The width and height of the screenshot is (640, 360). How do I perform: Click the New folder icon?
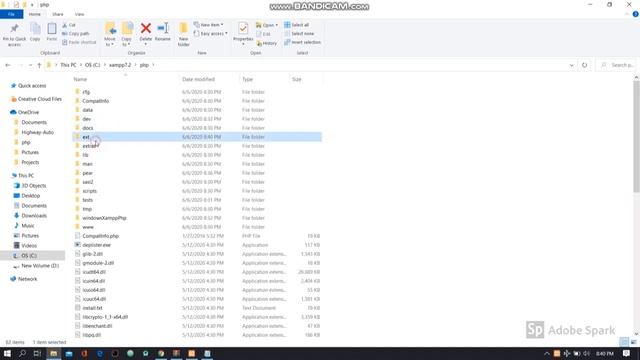(x=184, y=29)
